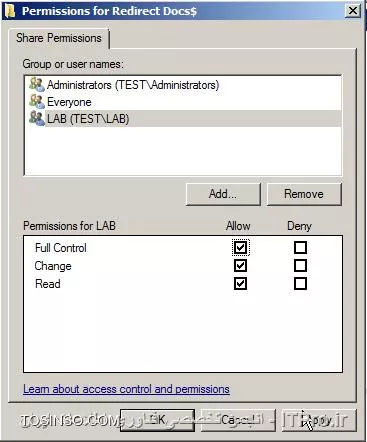The width and height of the screenshot is (367, 442).
Task: Check Deny for Read permission
Action: coord(300,284)
